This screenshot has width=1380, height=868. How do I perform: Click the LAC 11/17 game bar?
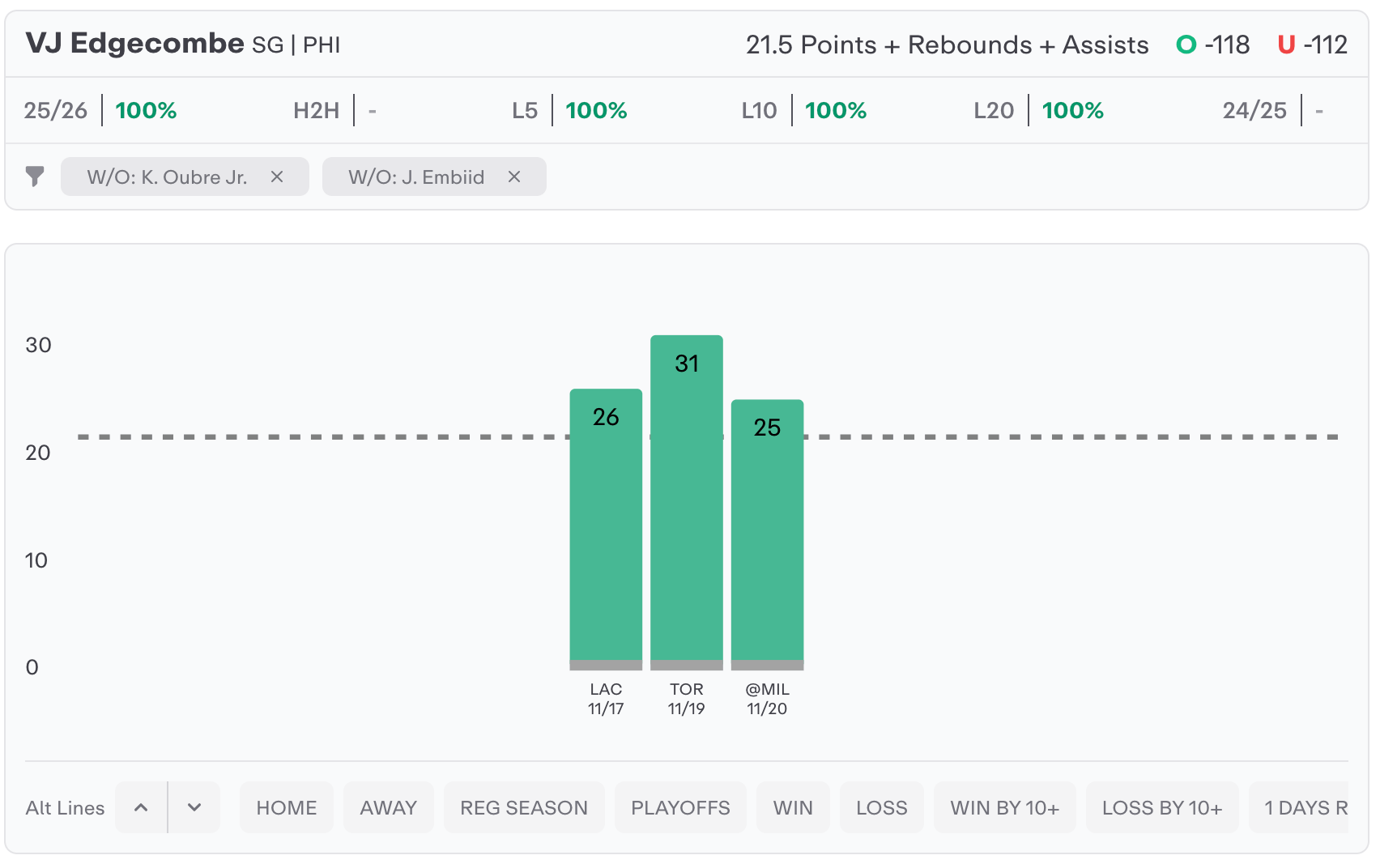click(606, 526)
